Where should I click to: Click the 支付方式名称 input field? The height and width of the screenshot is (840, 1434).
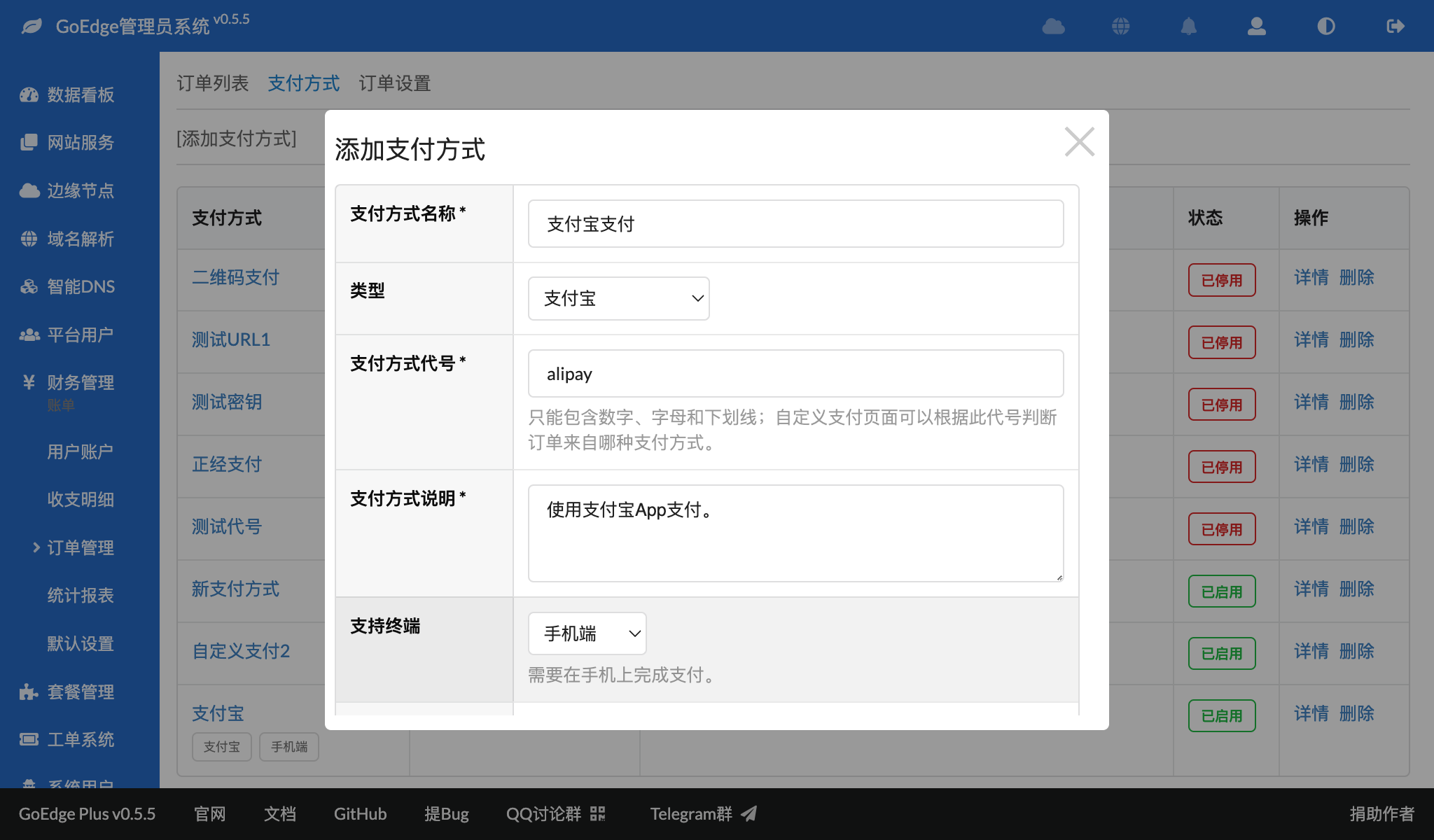pos(795,224)
